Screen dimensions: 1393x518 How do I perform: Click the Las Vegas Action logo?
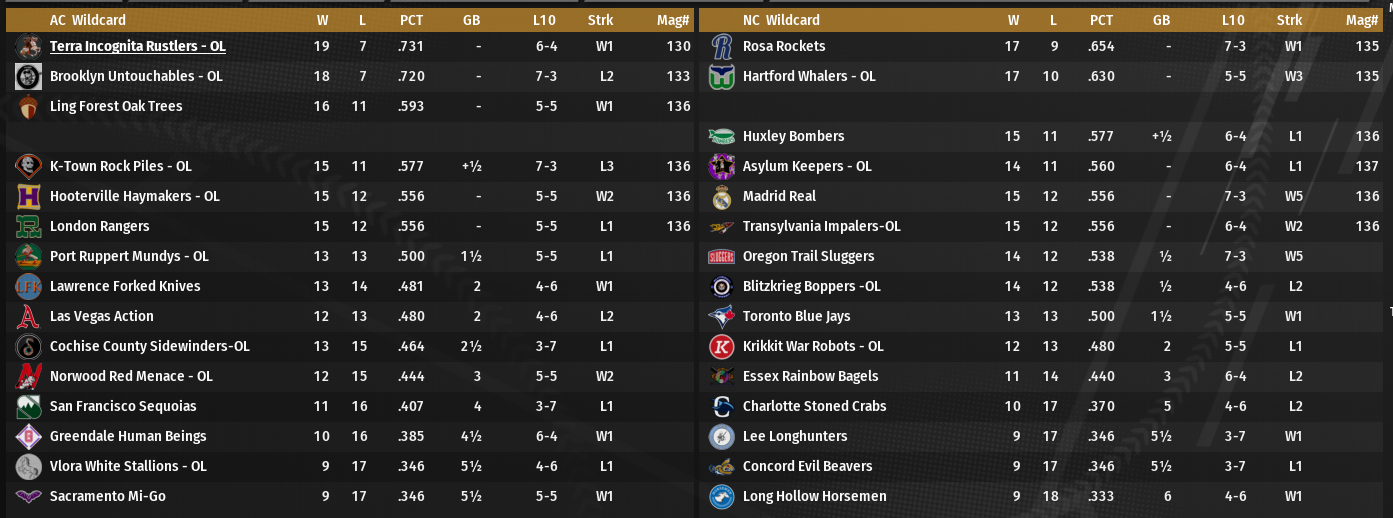tap(28, 316)
